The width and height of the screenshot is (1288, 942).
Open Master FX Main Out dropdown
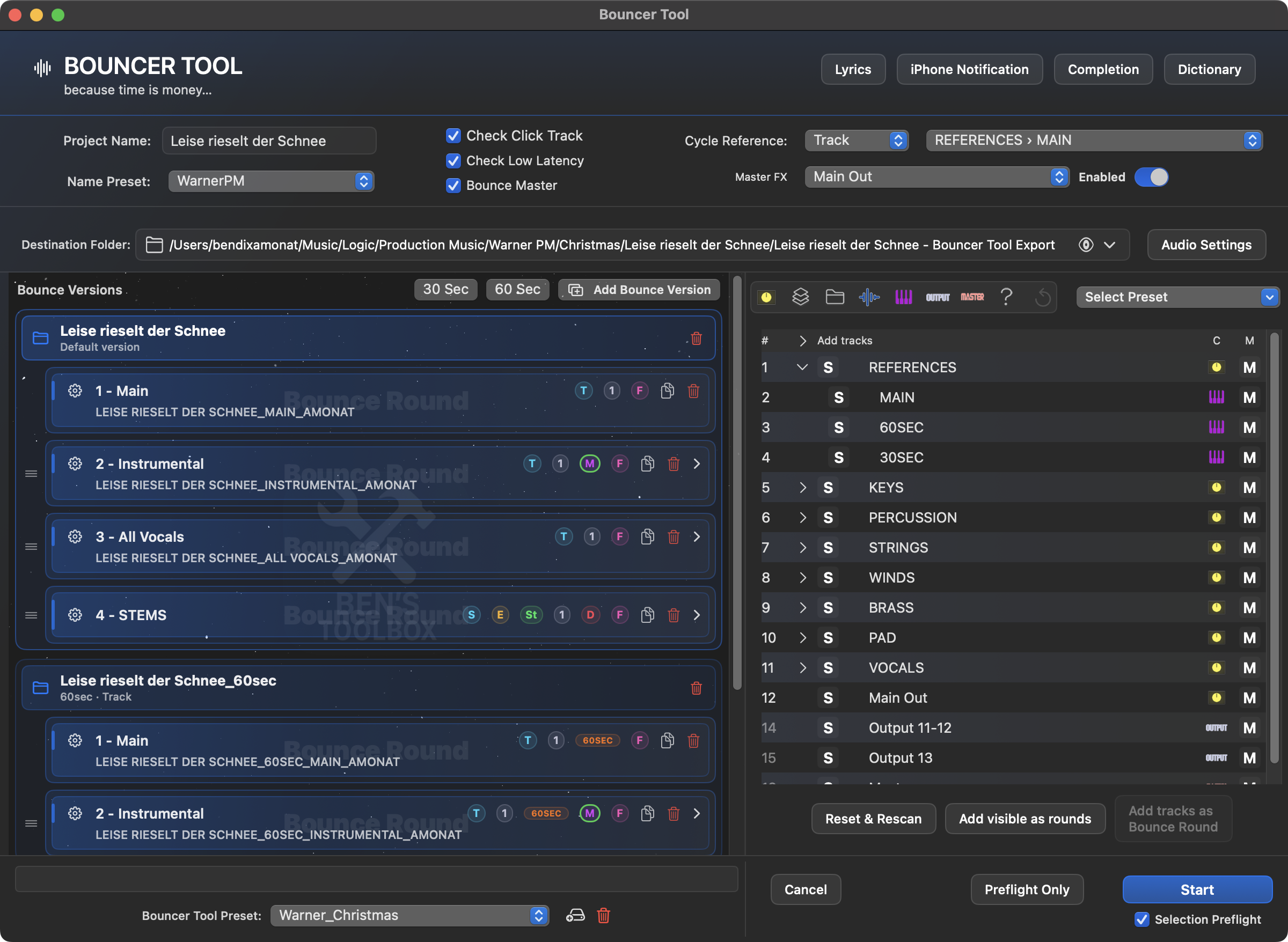(936, 177)
